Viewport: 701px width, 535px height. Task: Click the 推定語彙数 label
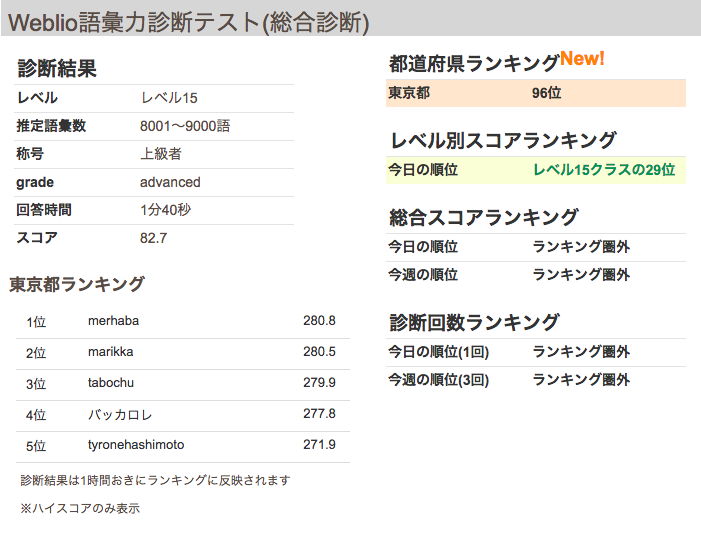pos(51,126)
